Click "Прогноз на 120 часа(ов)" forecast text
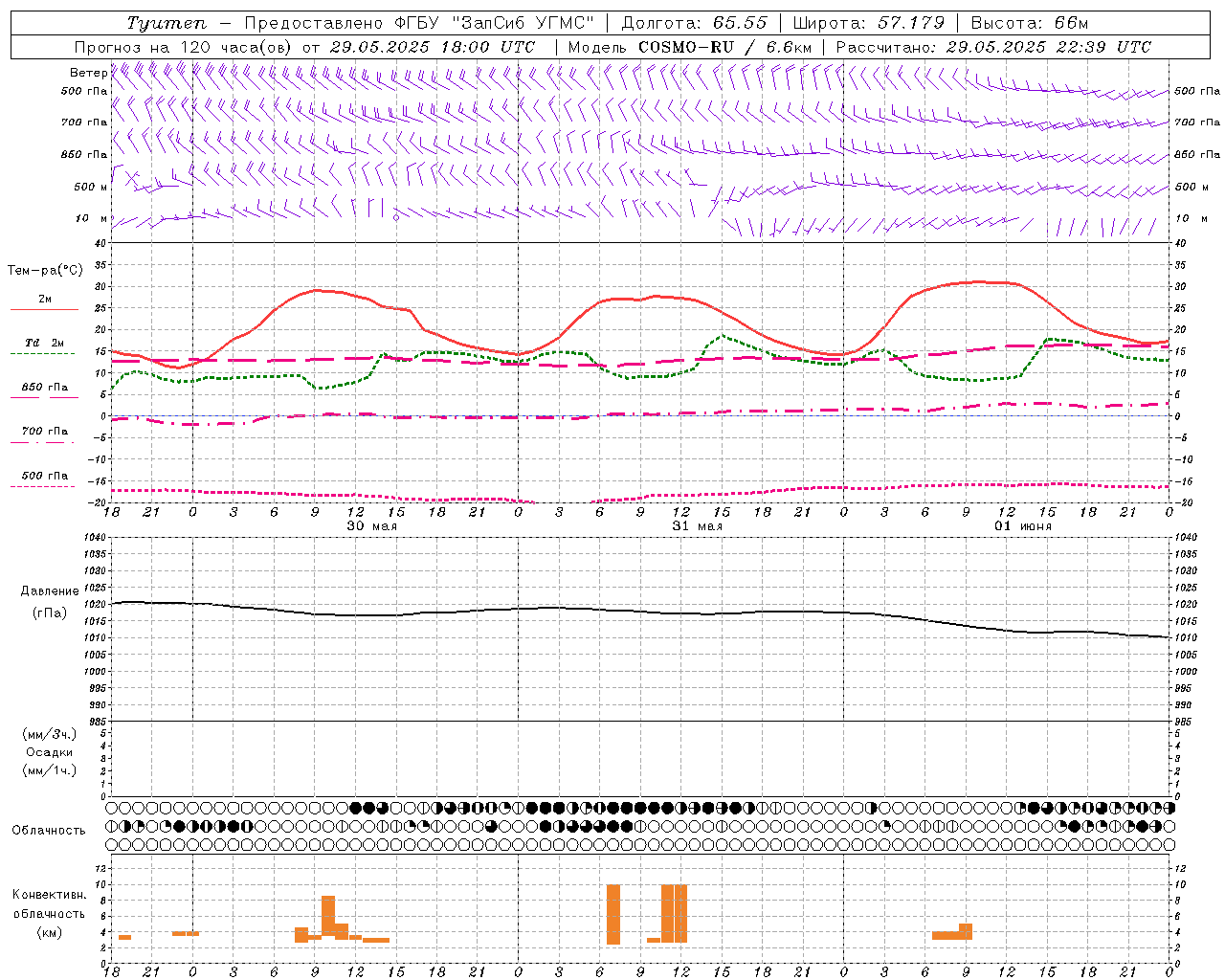The height and width of the screenshot is (980, 1225). [x=184, y=47]
